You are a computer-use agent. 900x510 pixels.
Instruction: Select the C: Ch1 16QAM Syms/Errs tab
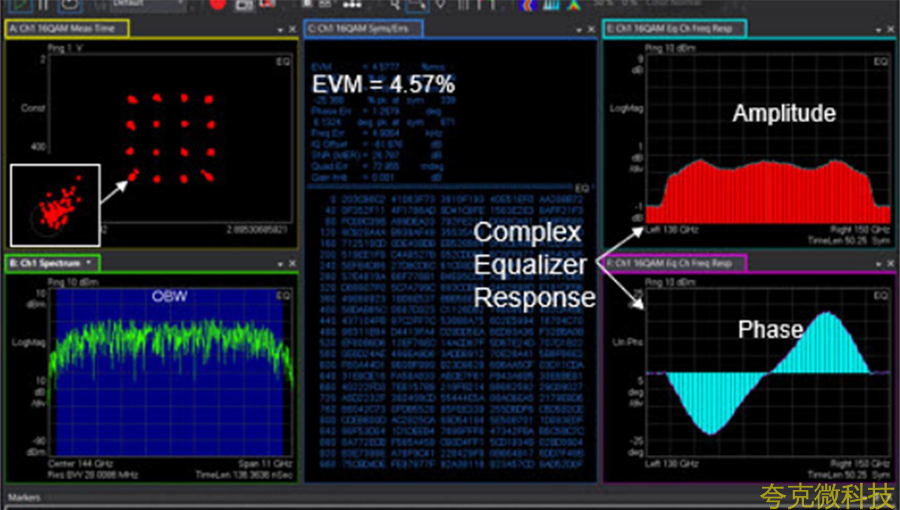point(364,29)
